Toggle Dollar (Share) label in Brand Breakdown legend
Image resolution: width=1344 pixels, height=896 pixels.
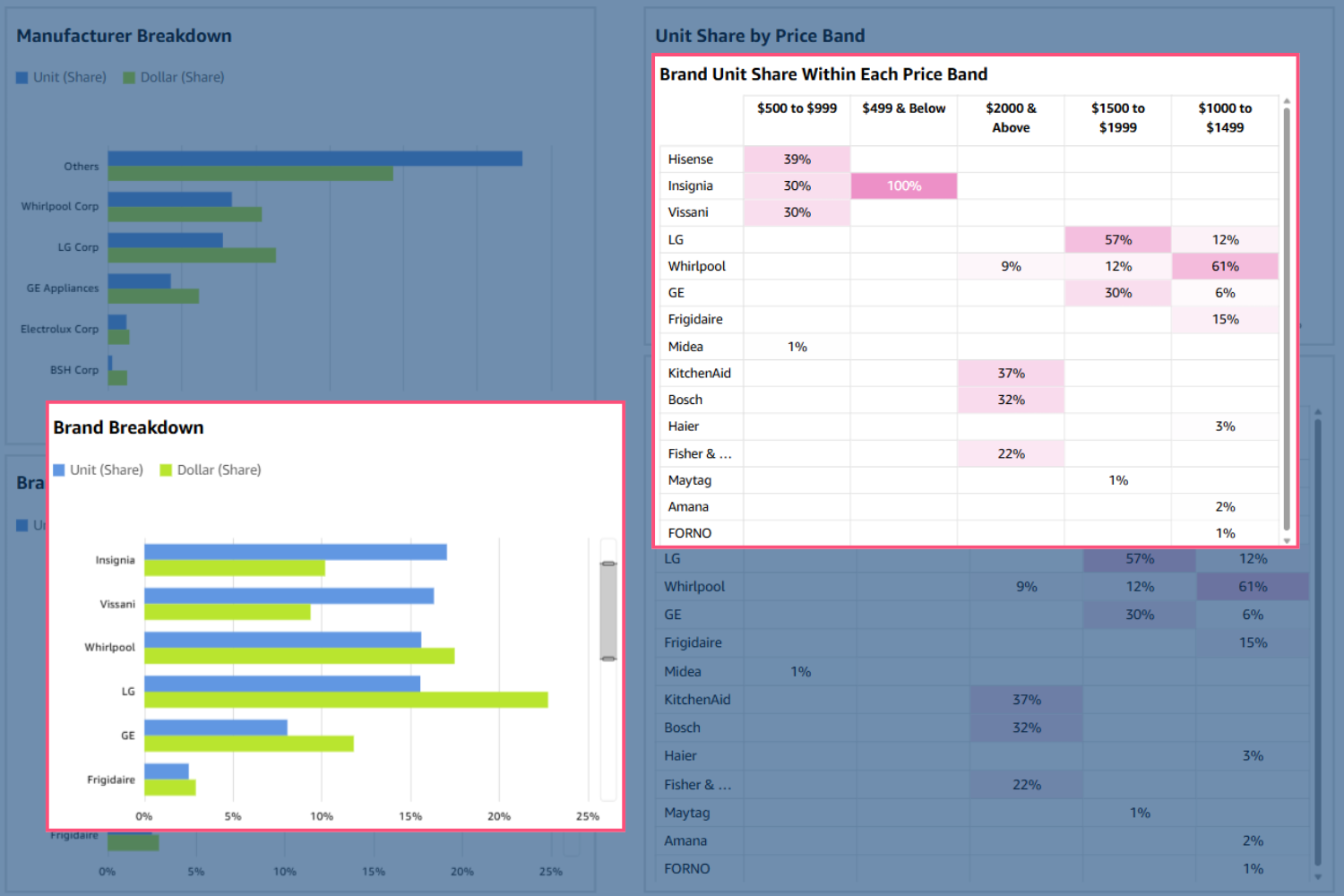[x=219, y=470]
